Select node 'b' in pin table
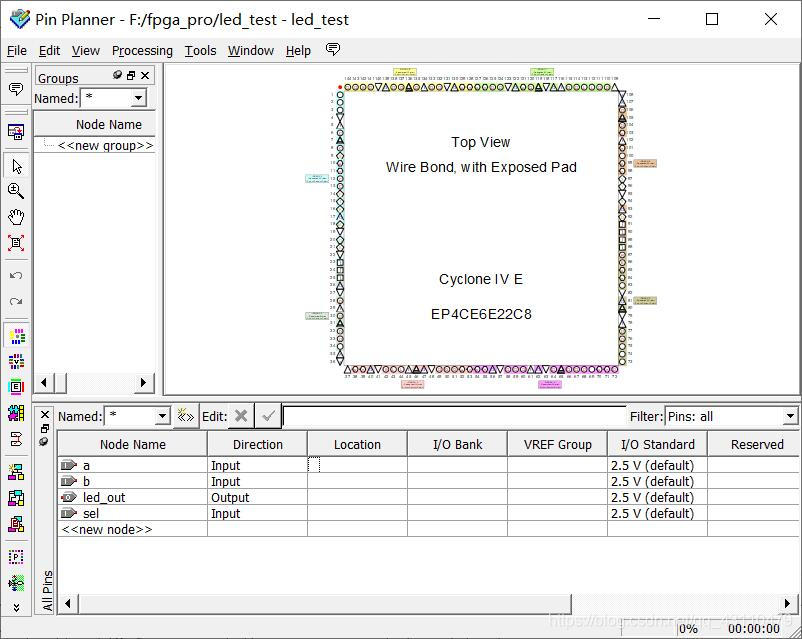The width and height of the screenshot is (802, 639). pos(132,481)
